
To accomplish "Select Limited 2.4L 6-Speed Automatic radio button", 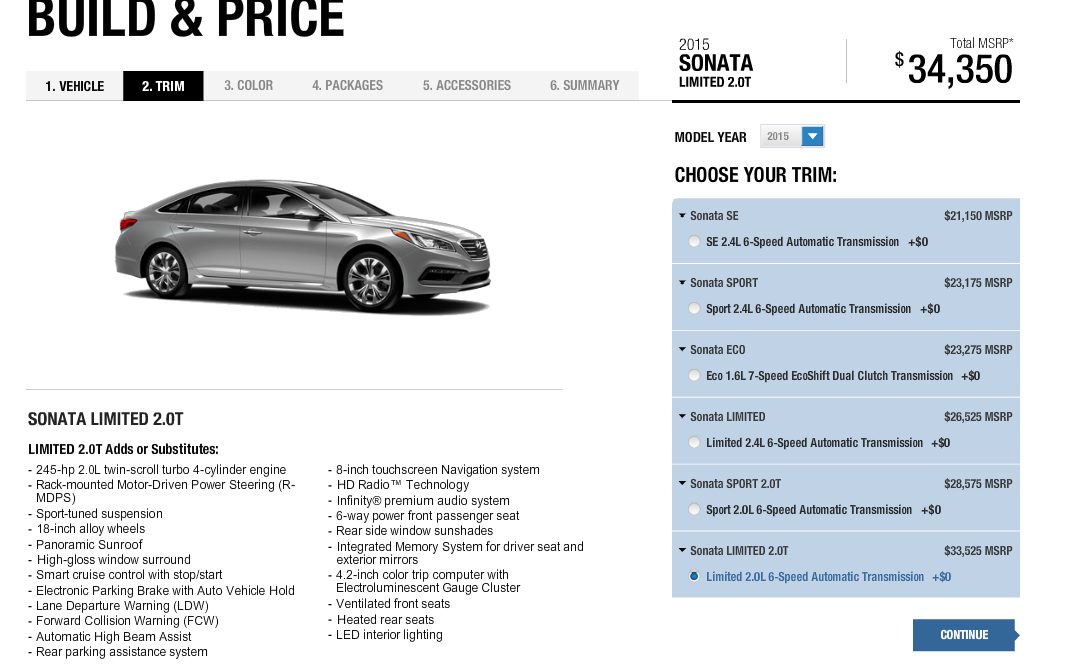I will point(694,443).
